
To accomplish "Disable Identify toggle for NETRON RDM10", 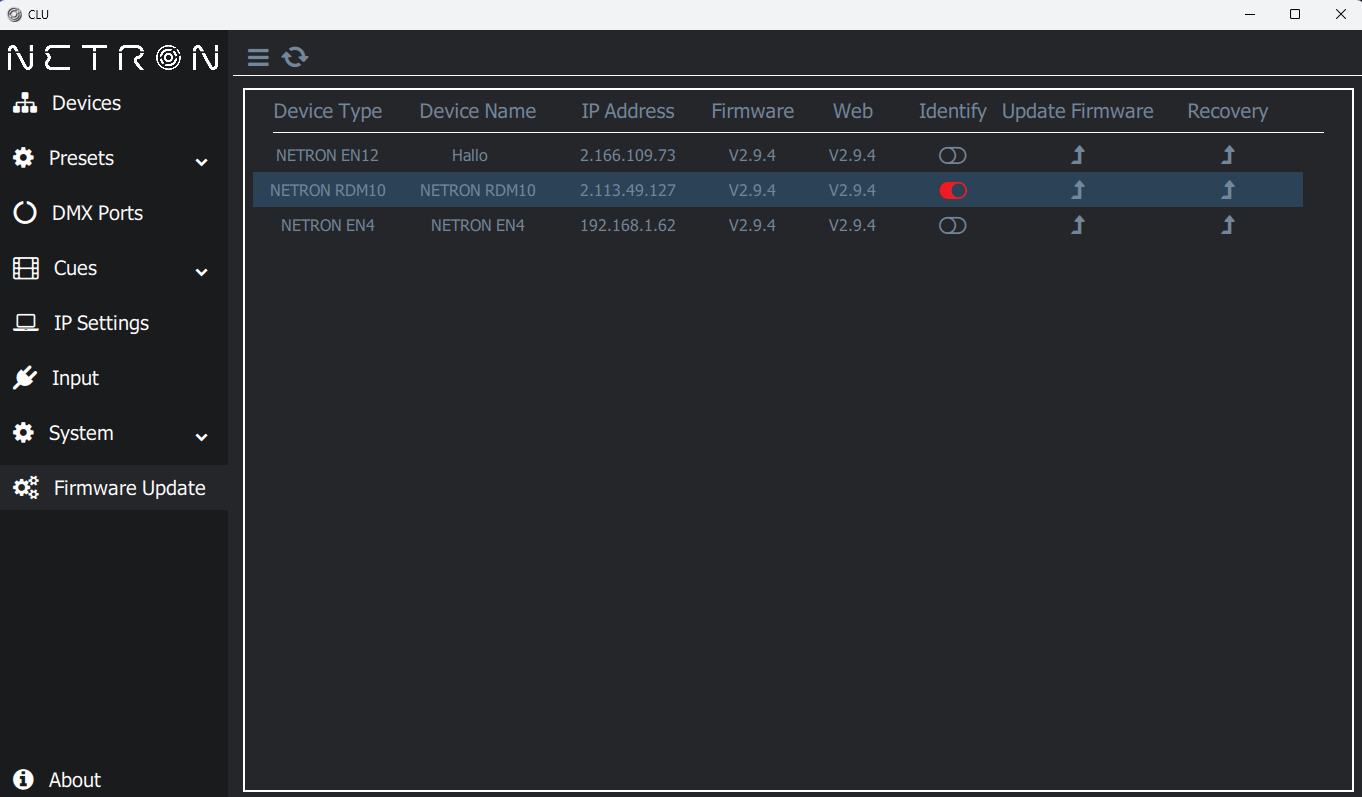I will click(x=952, y=191).
